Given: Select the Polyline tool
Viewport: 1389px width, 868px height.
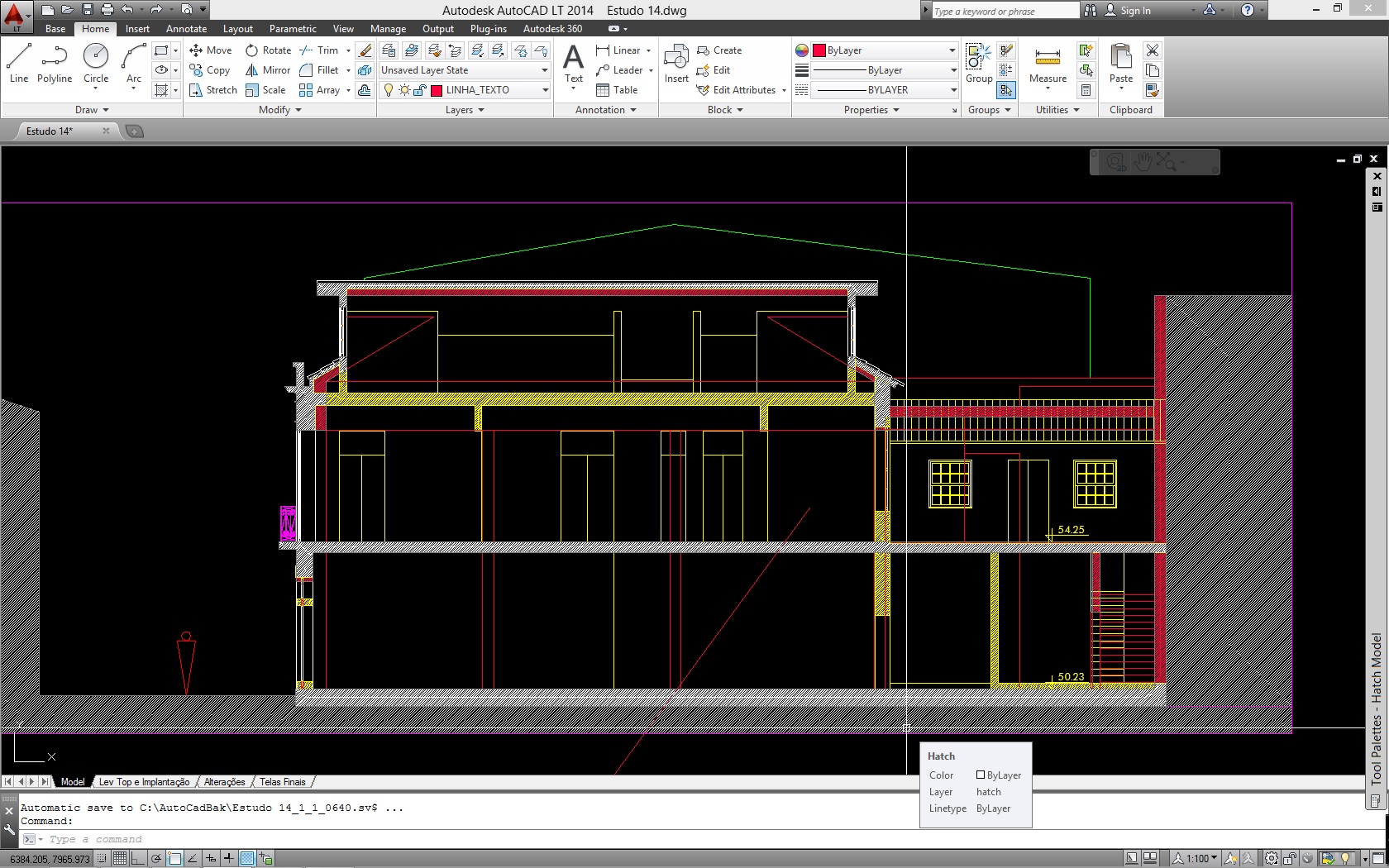Looking at the screenshot, I should click(x=55, y=64).
